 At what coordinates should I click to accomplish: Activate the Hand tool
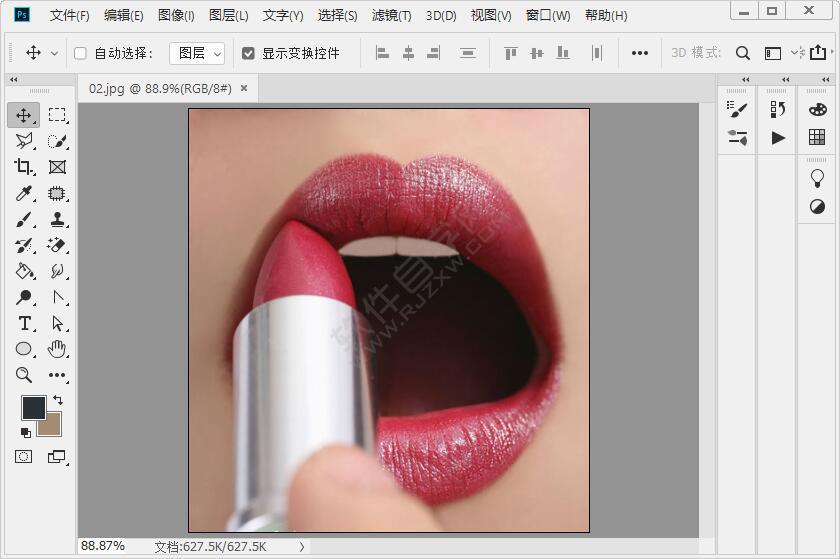pos(57,349)
